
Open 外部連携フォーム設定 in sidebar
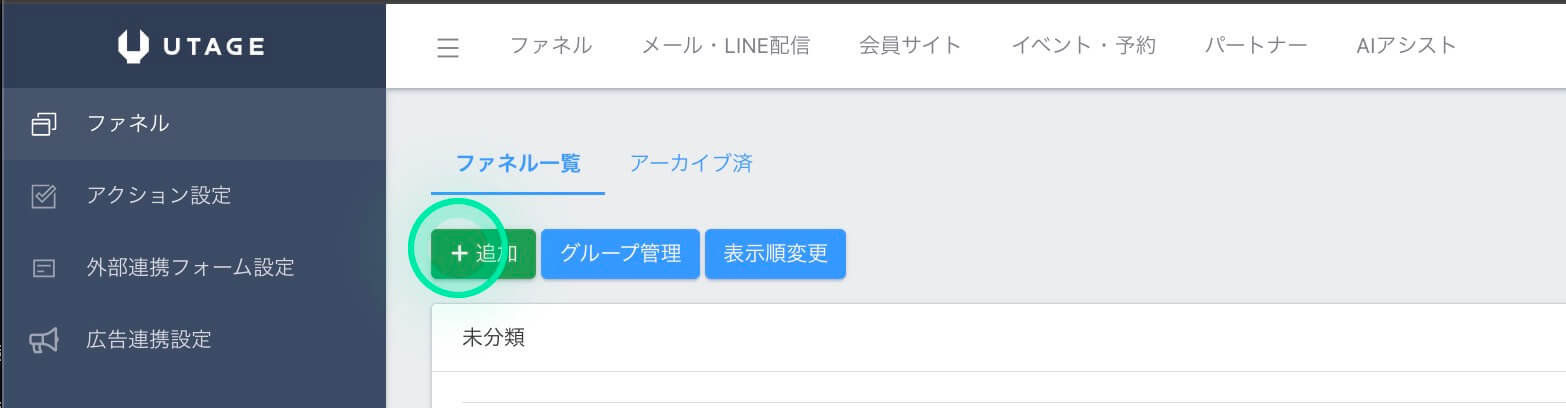pyautogui.click(x=190, y=268)
